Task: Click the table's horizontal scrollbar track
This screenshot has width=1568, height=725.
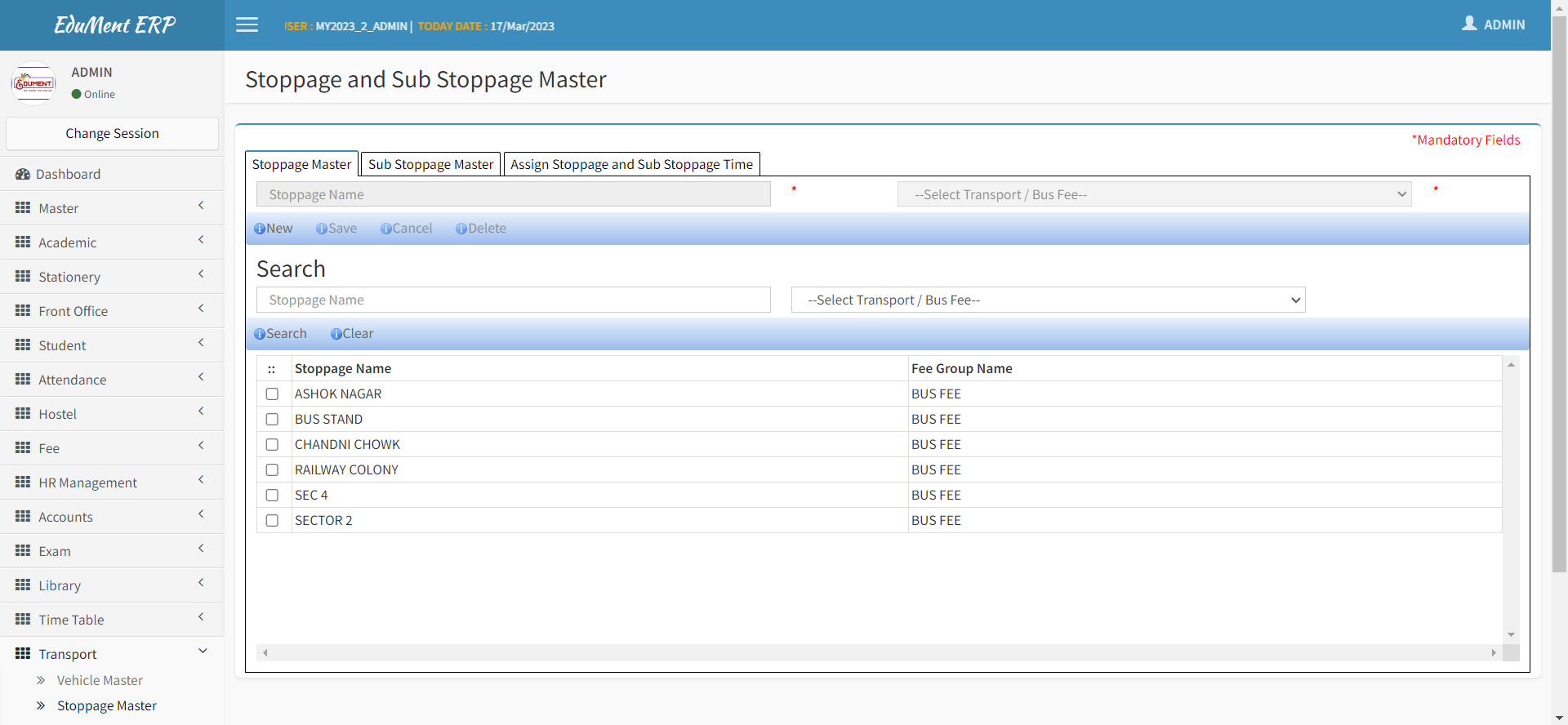Action: click(879, 653)
